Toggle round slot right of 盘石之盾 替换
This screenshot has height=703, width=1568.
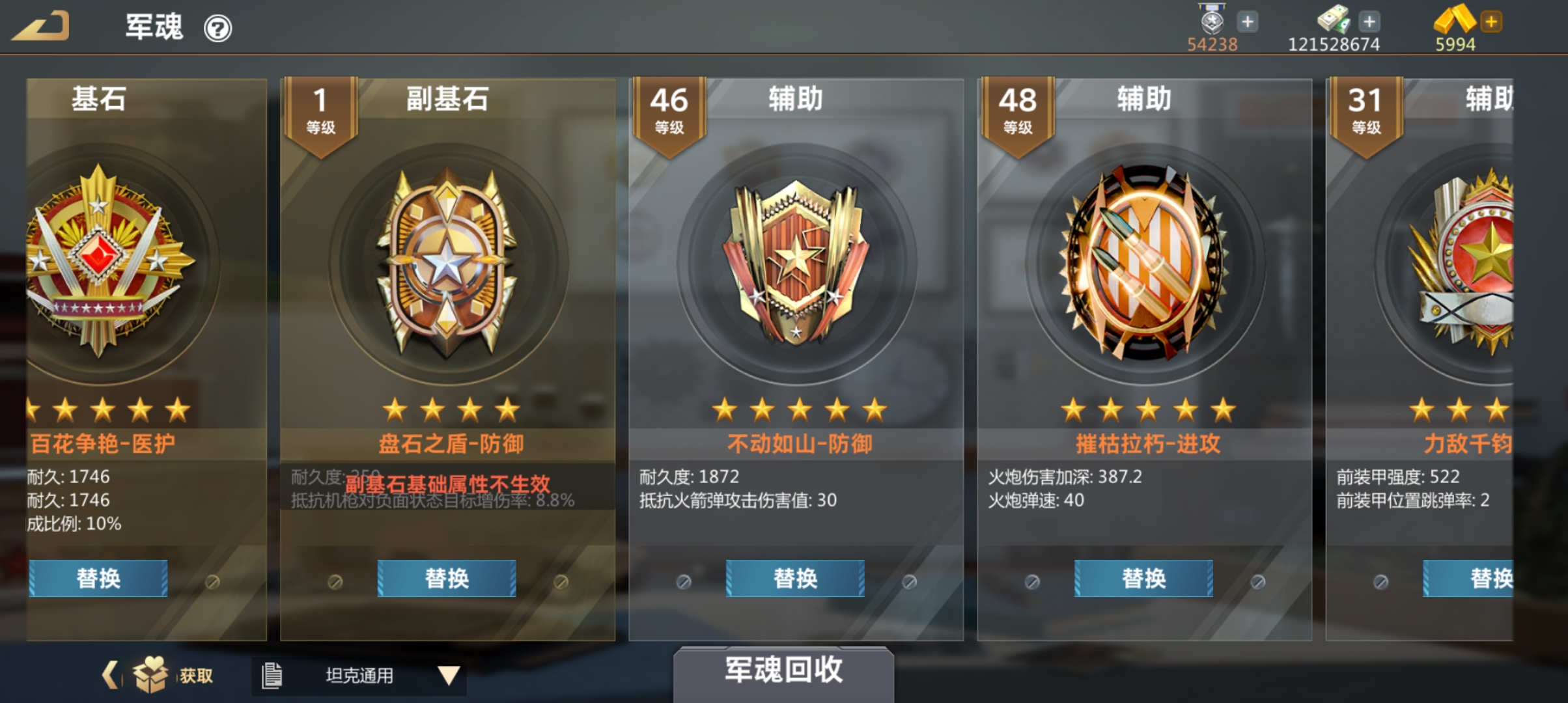coord(561,582)
